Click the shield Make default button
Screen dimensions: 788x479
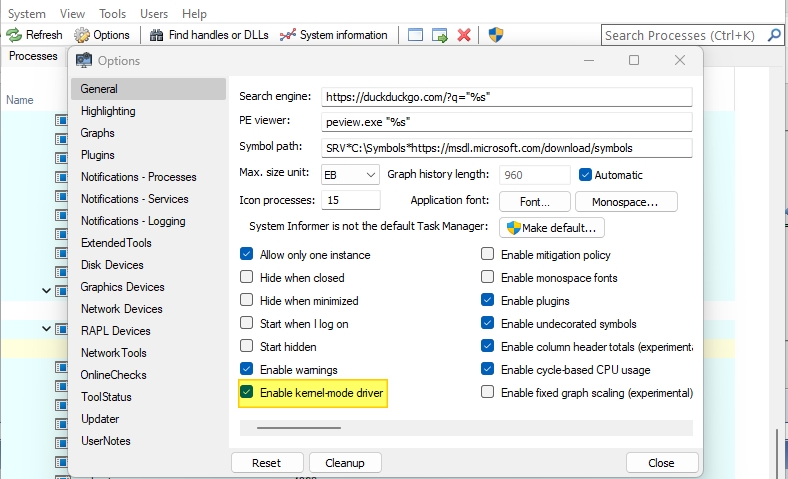click(552, 228)
